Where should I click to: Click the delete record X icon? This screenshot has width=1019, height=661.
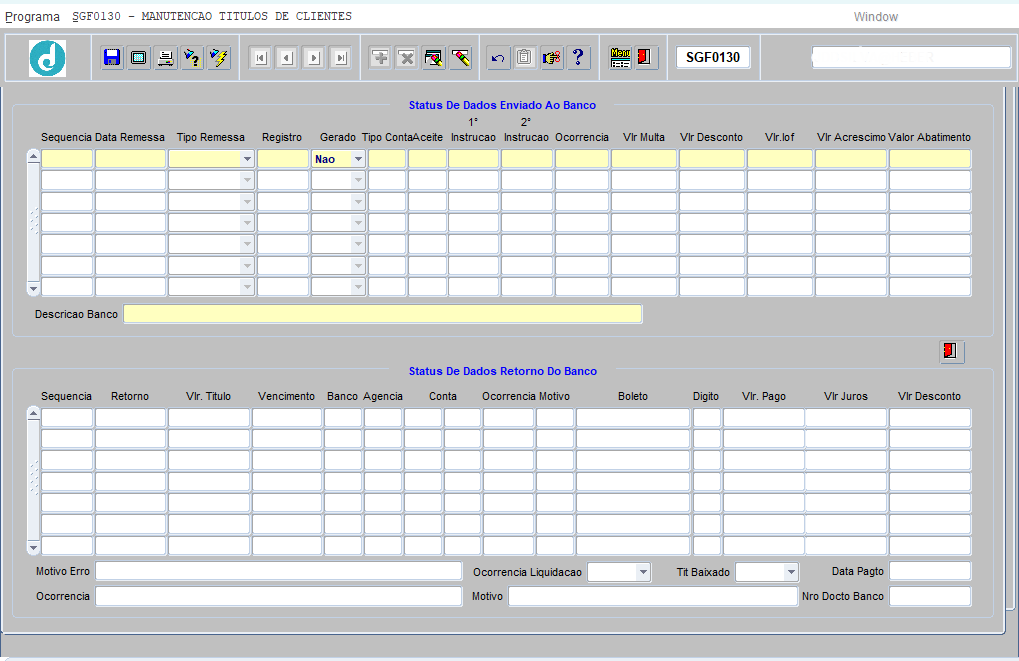click(407, 58)
